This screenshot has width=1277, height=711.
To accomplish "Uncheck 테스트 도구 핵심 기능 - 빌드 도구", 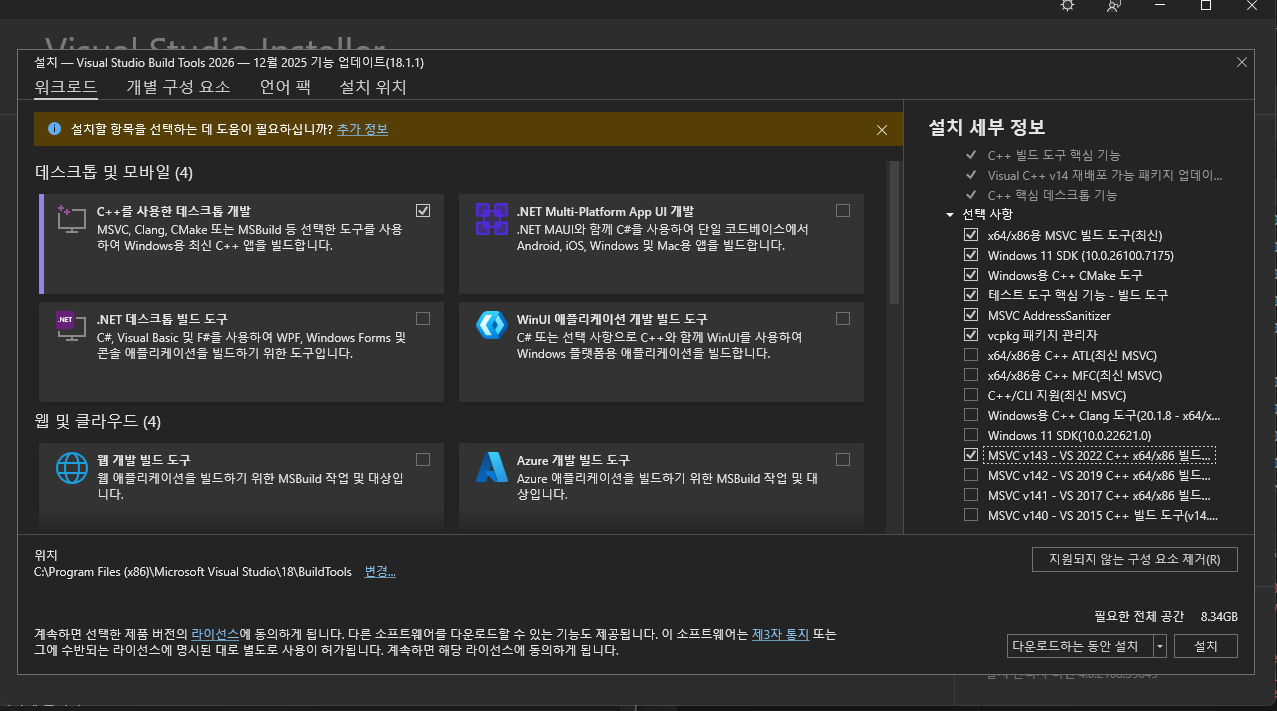I will coord(971,295).
